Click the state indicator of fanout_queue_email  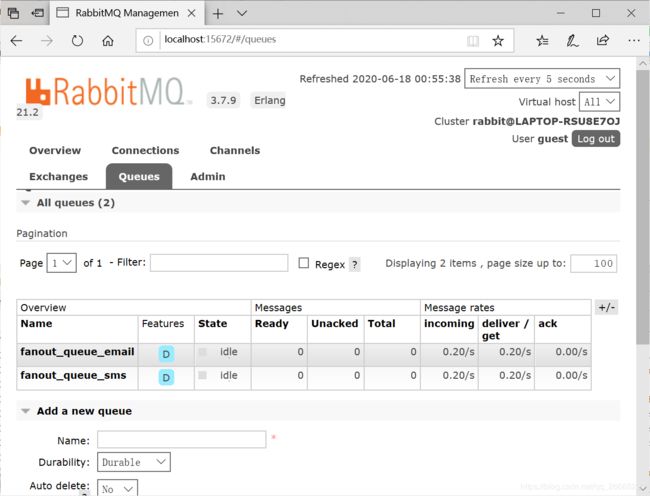pyautogui.click(x=202, y=352)
